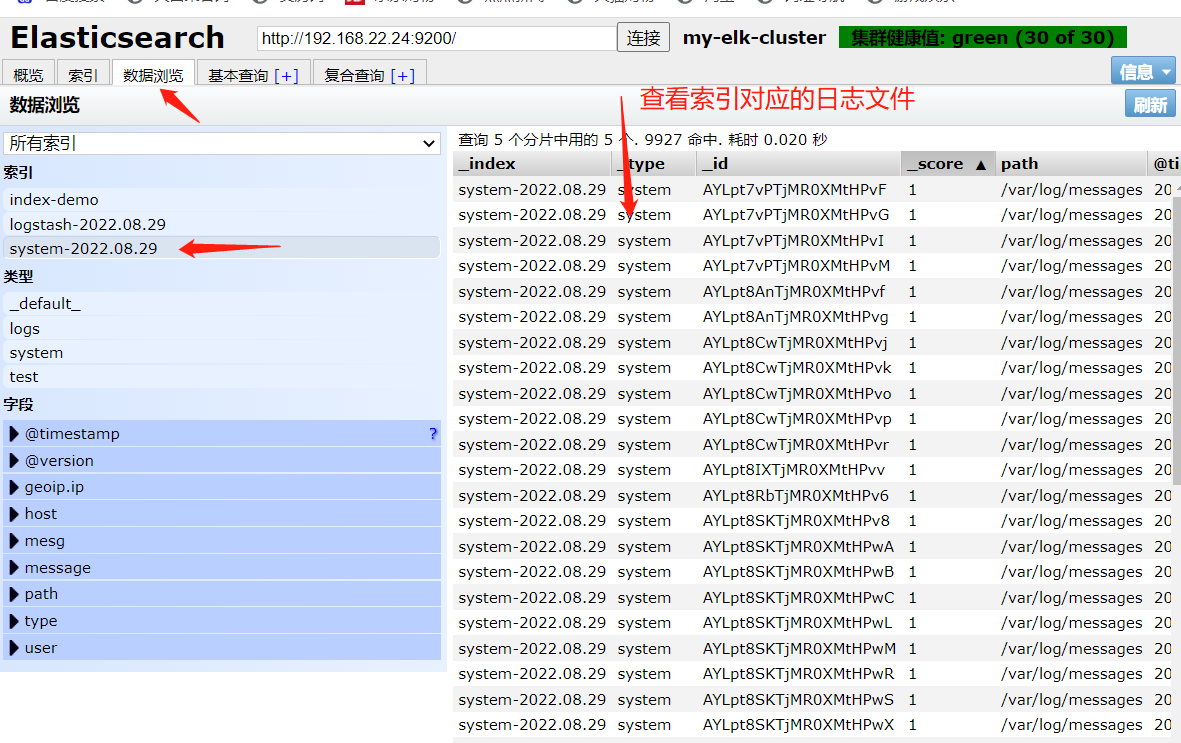Click row with id AYLpt8SKTjMR0XMtHPwC

813,598
